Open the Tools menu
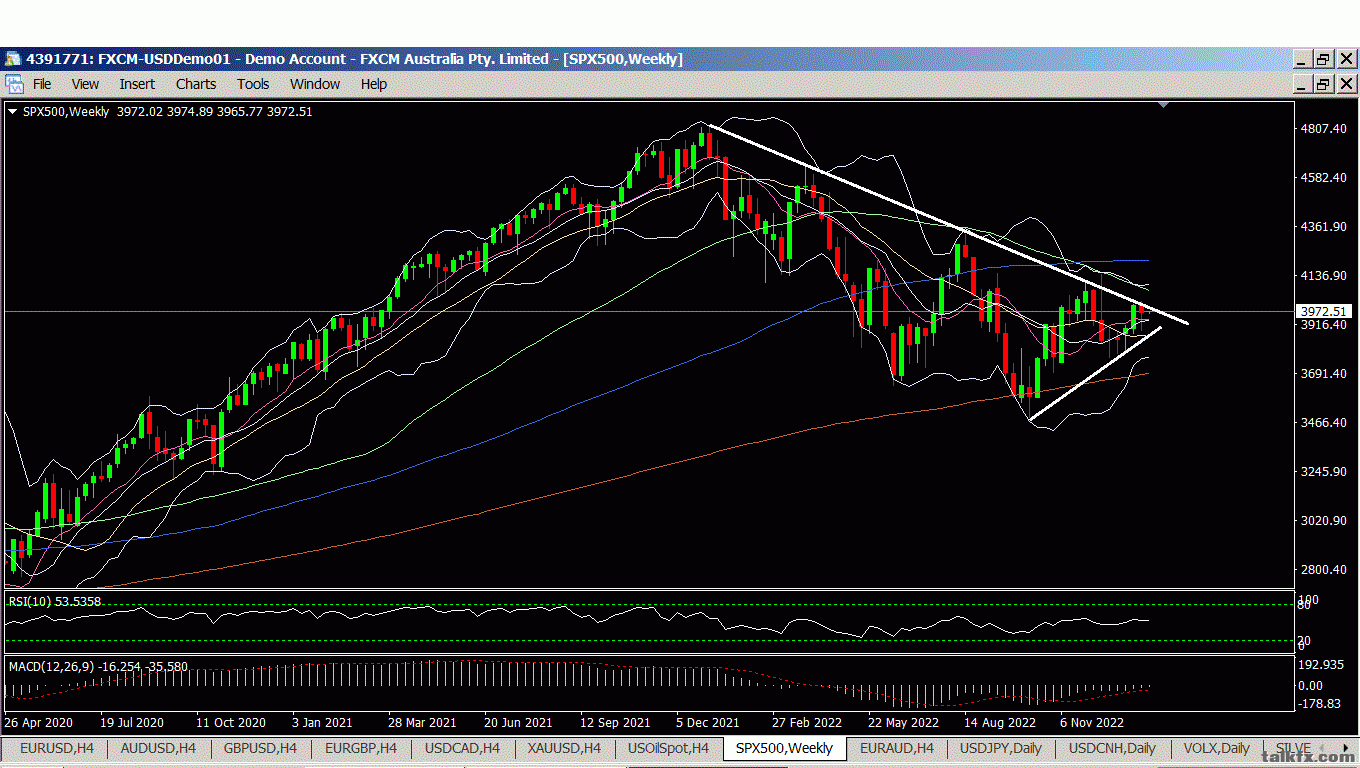This screenshot has width=1360, height=768. (x=253, y=84)
